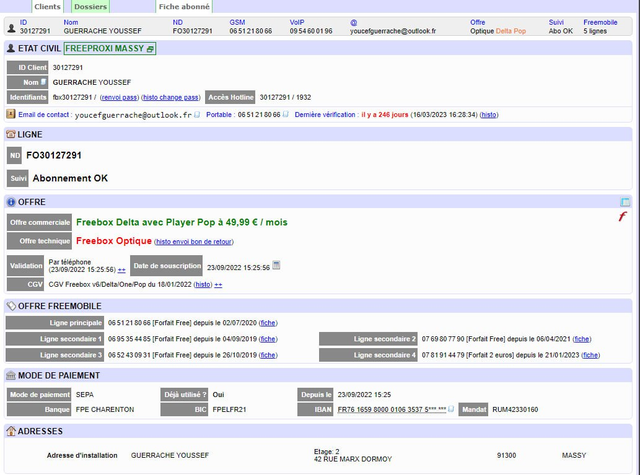This screenshot has width=640, height=475.
Task: Click the header VoIP number 09 54 60 01 96
Action: click(x=311, y=31)
